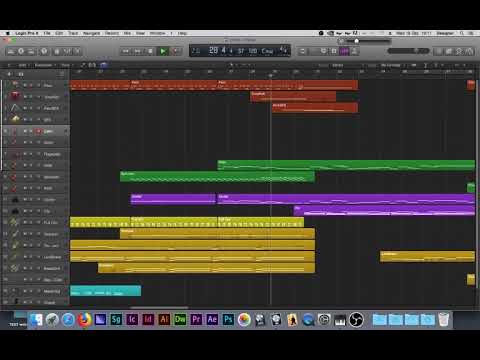Open the List Editors panel icon
The height and width of the screenshot is (360, 480).
[439, 51]
